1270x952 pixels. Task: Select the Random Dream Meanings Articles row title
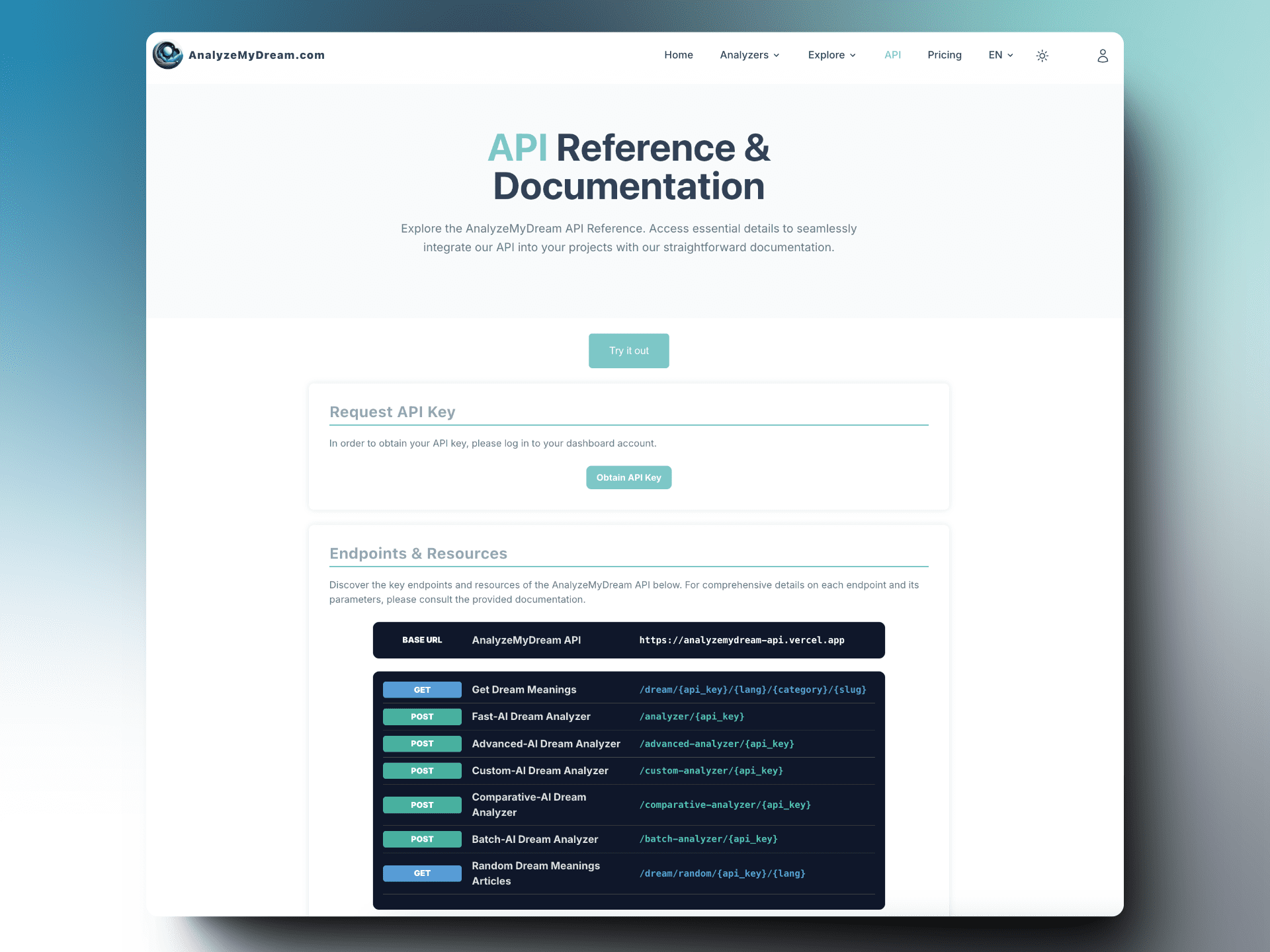click(x=536, y=873)
